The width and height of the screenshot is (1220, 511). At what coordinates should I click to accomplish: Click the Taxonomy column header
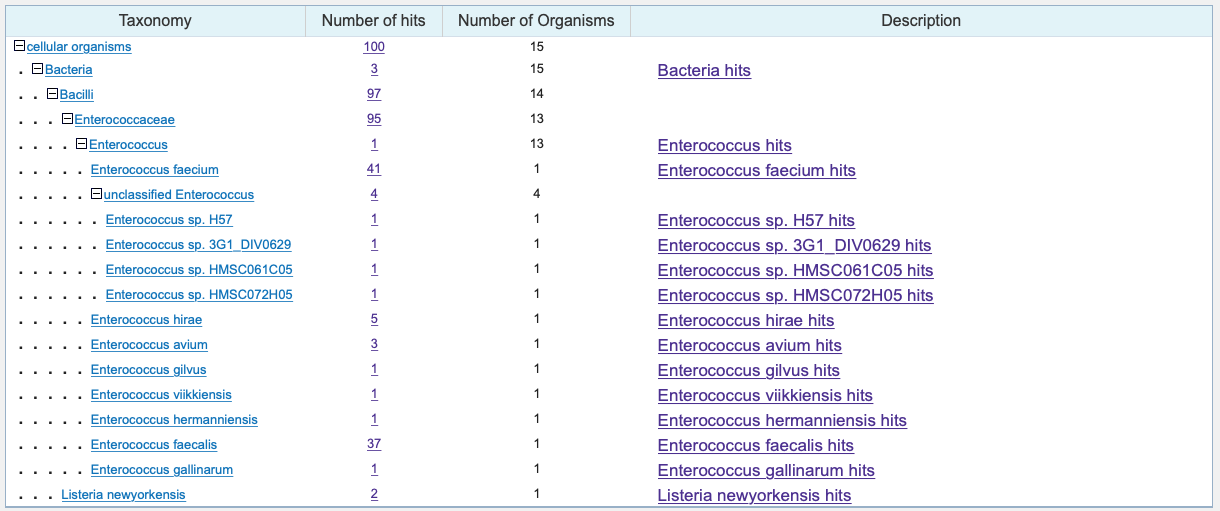pos(155,21)
